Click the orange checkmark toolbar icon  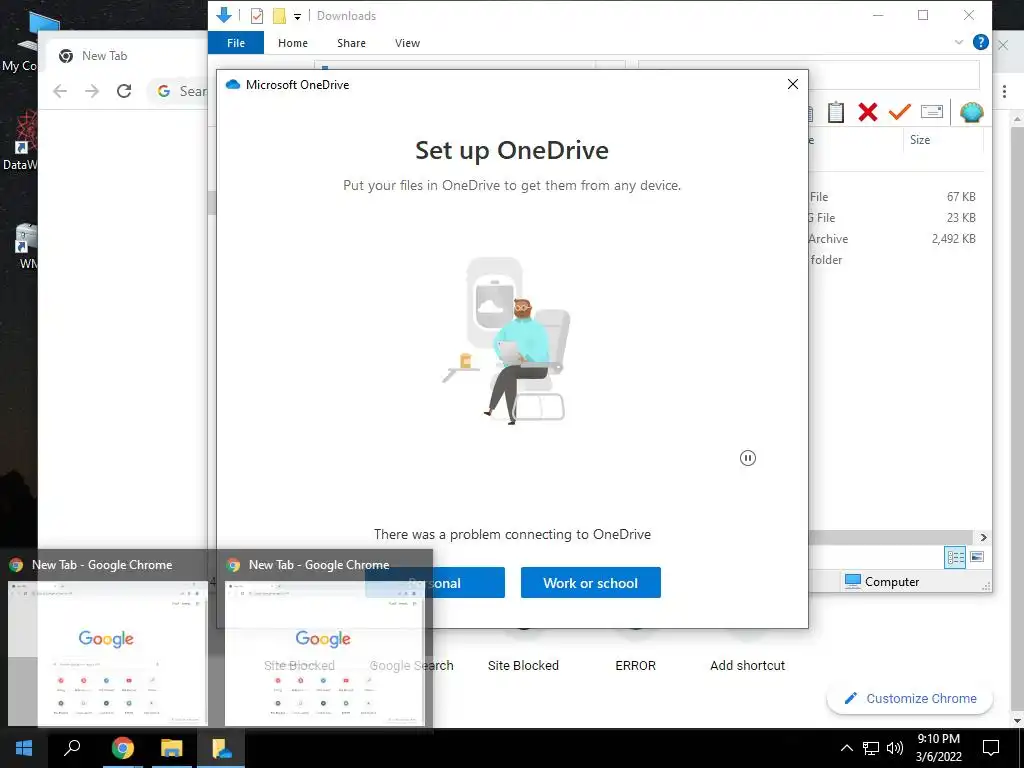(899, 112)
